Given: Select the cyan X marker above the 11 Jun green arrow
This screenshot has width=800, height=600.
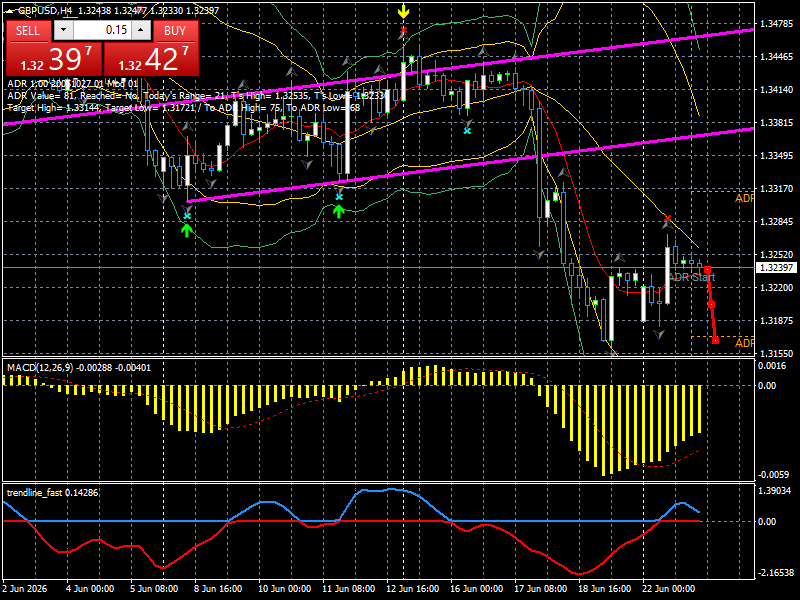Looking at the screenshot, I should [x=339, y=197].
